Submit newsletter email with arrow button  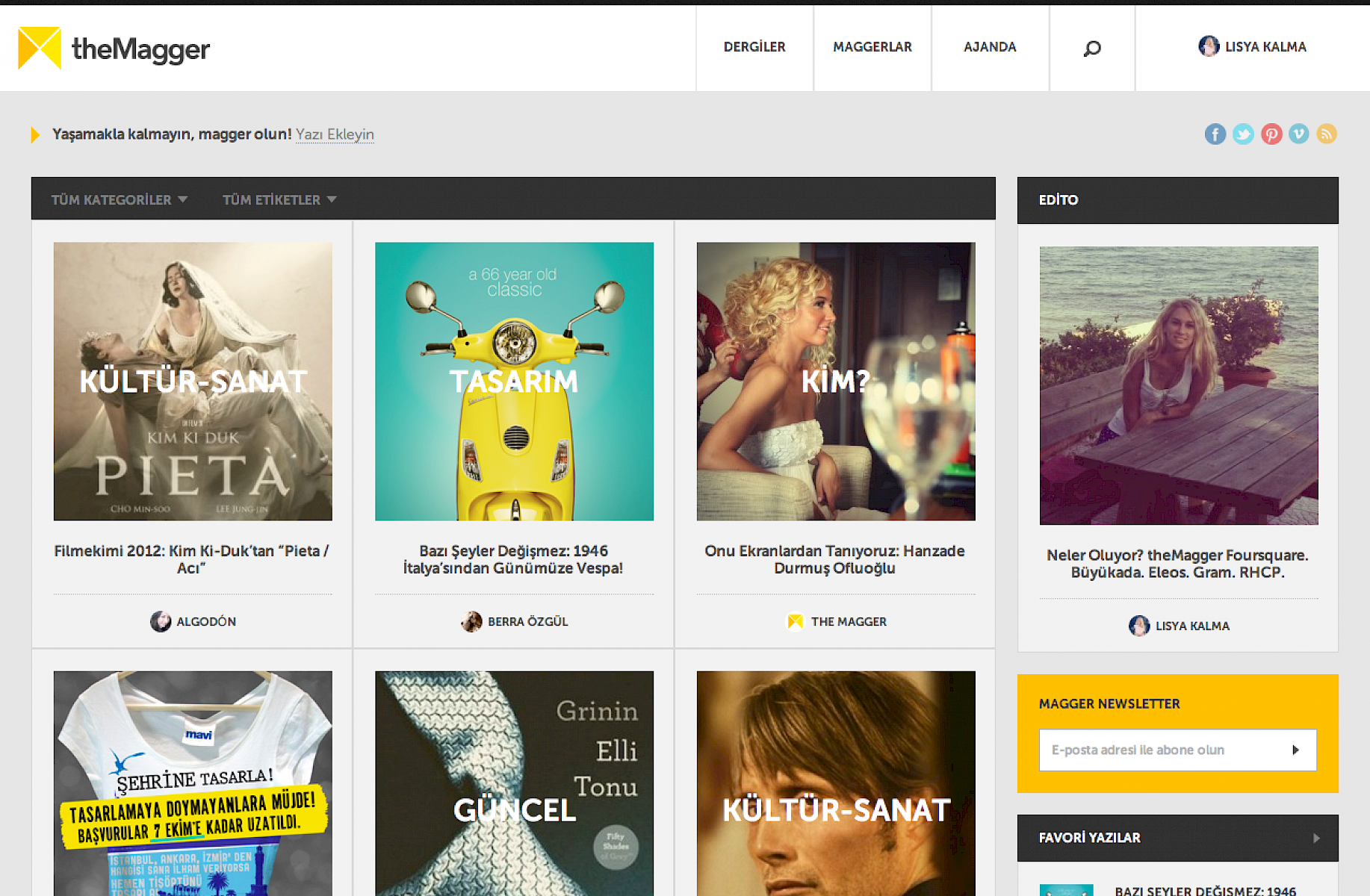coord(1296,750)
